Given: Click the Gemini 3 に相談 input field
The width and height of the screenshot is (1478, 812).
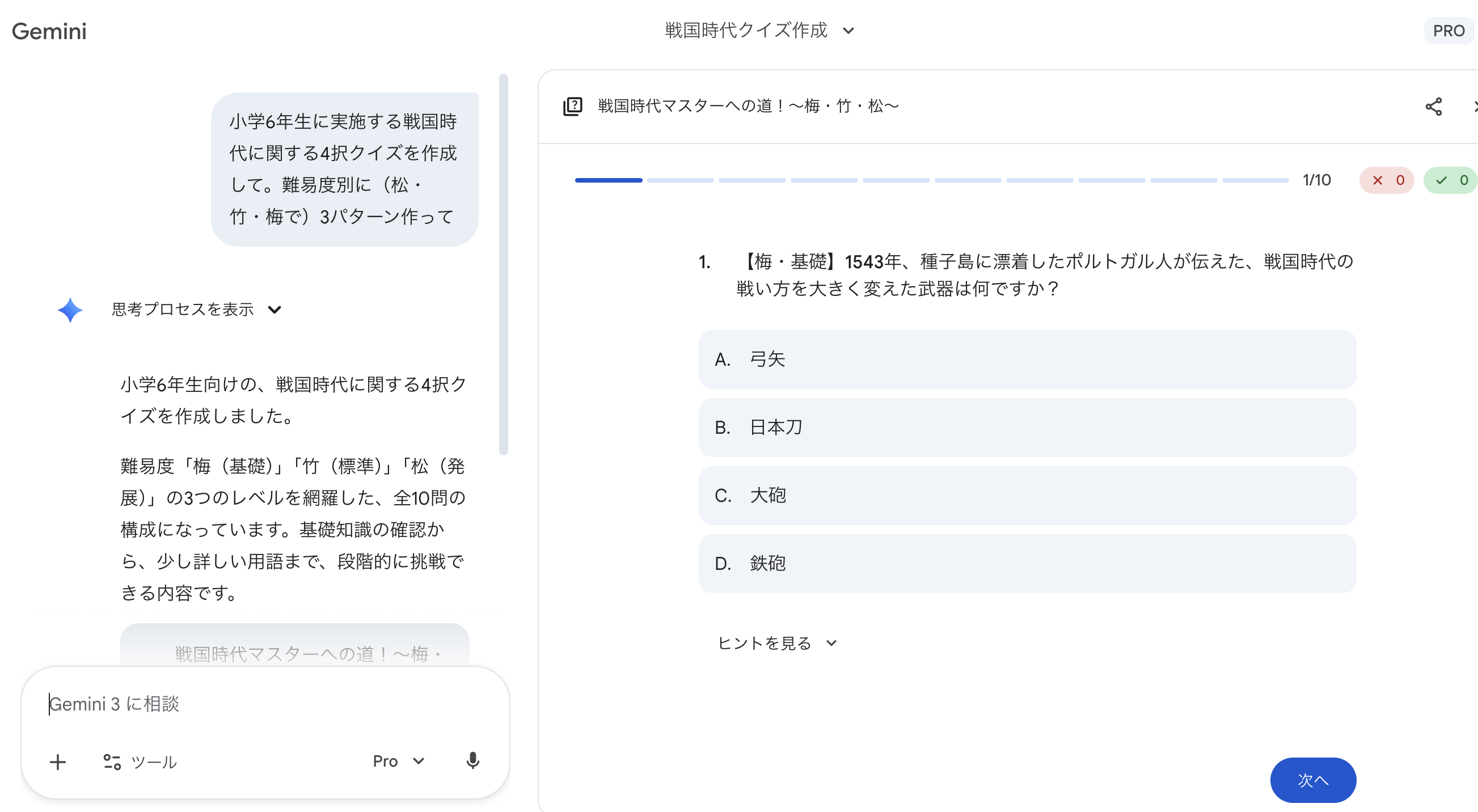Looking at the screenshot, I should coord(264,704).
